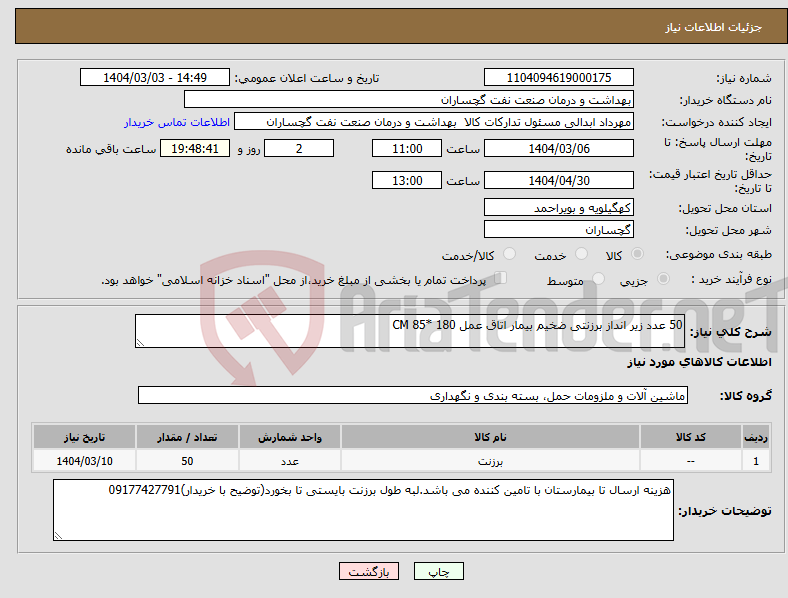
Task: Click the description text area resize handle
Action: coord(140,343)
